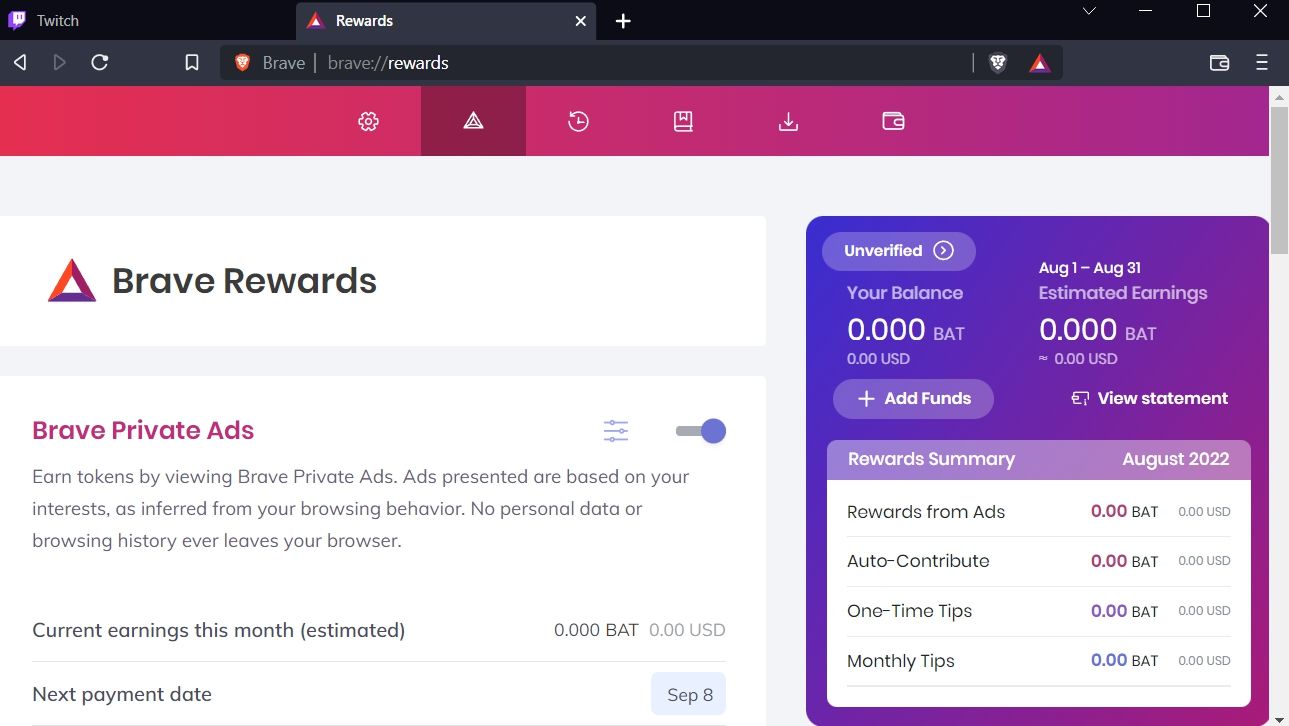
Task: Maximize the Brave browser window
Action: 1204,12
